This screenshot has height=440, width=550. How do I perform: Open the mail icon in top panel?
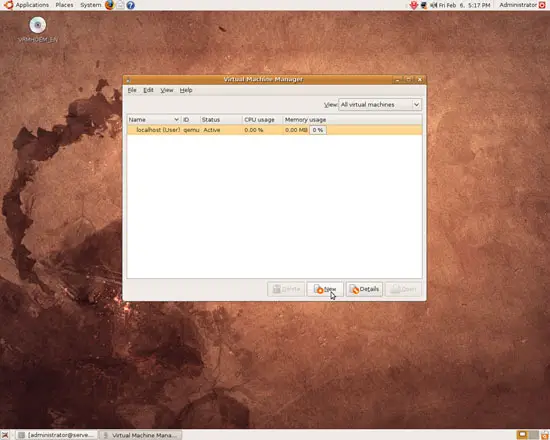click(120, 5)
